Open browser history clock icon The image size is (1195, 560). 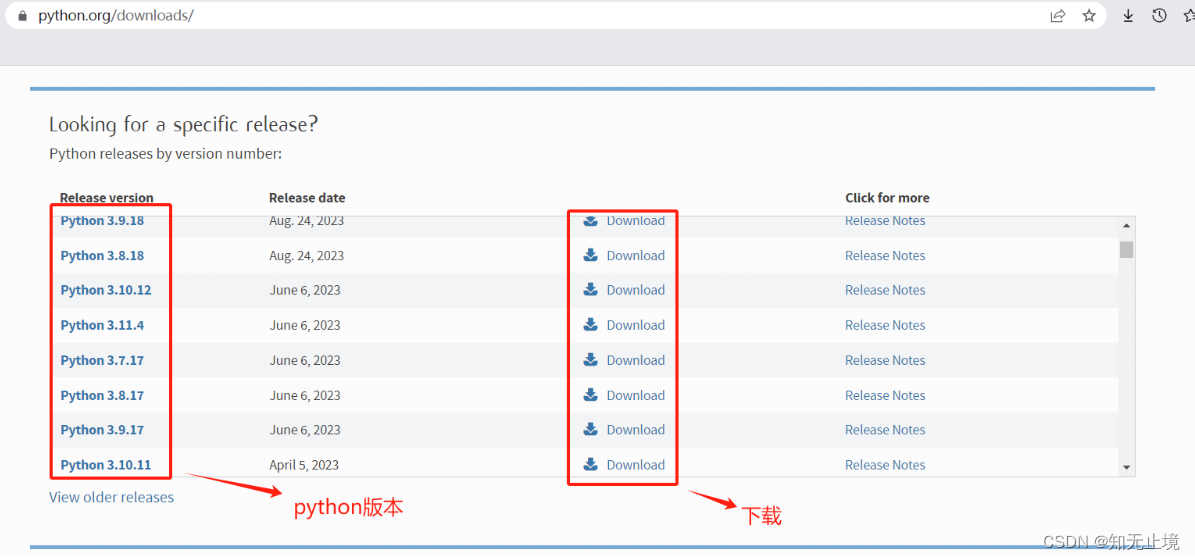click(x=1159, y=15)
